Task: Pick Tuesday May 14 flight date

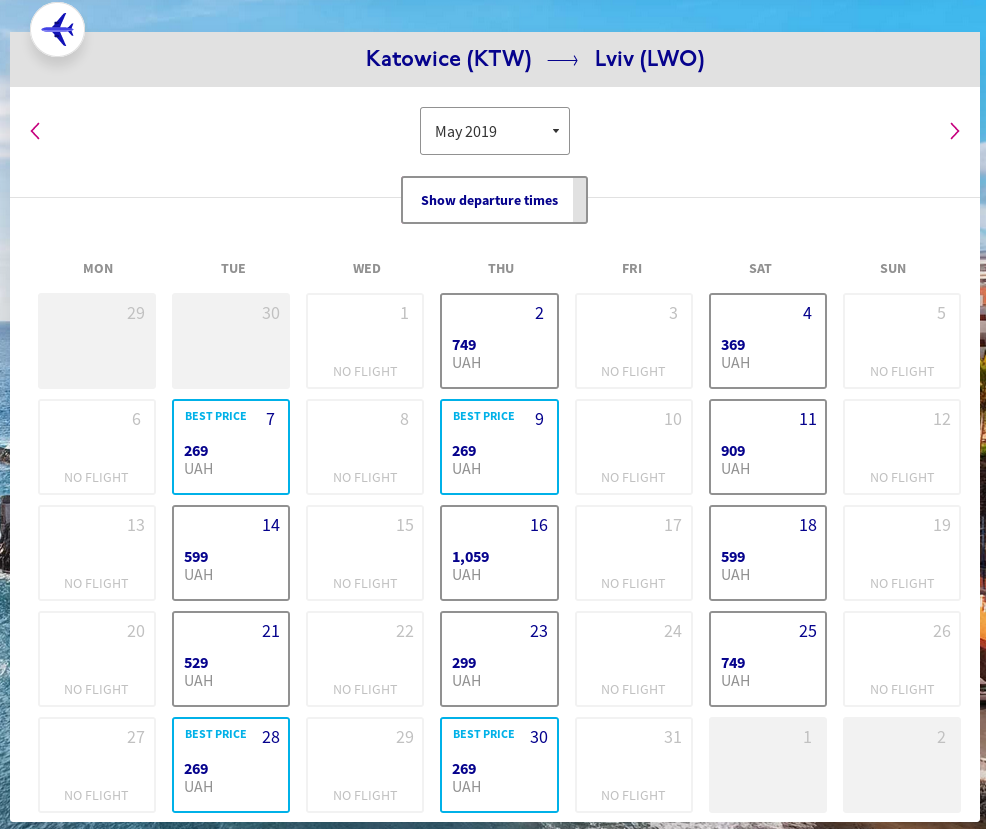Action: 231,553
